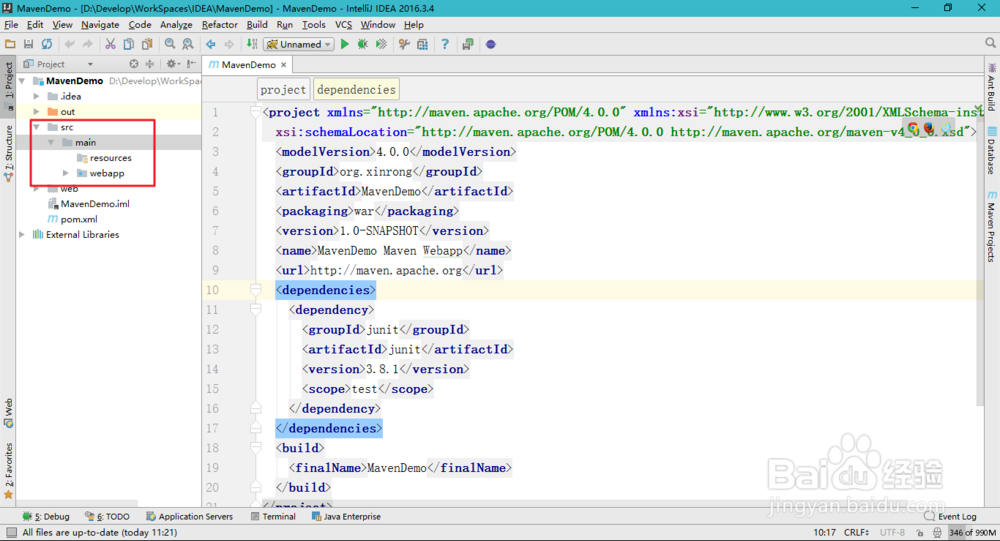This screenshot has height=541, width=1000.
Task: Click Scroll from Source target icon
Action: click(133, 64)
